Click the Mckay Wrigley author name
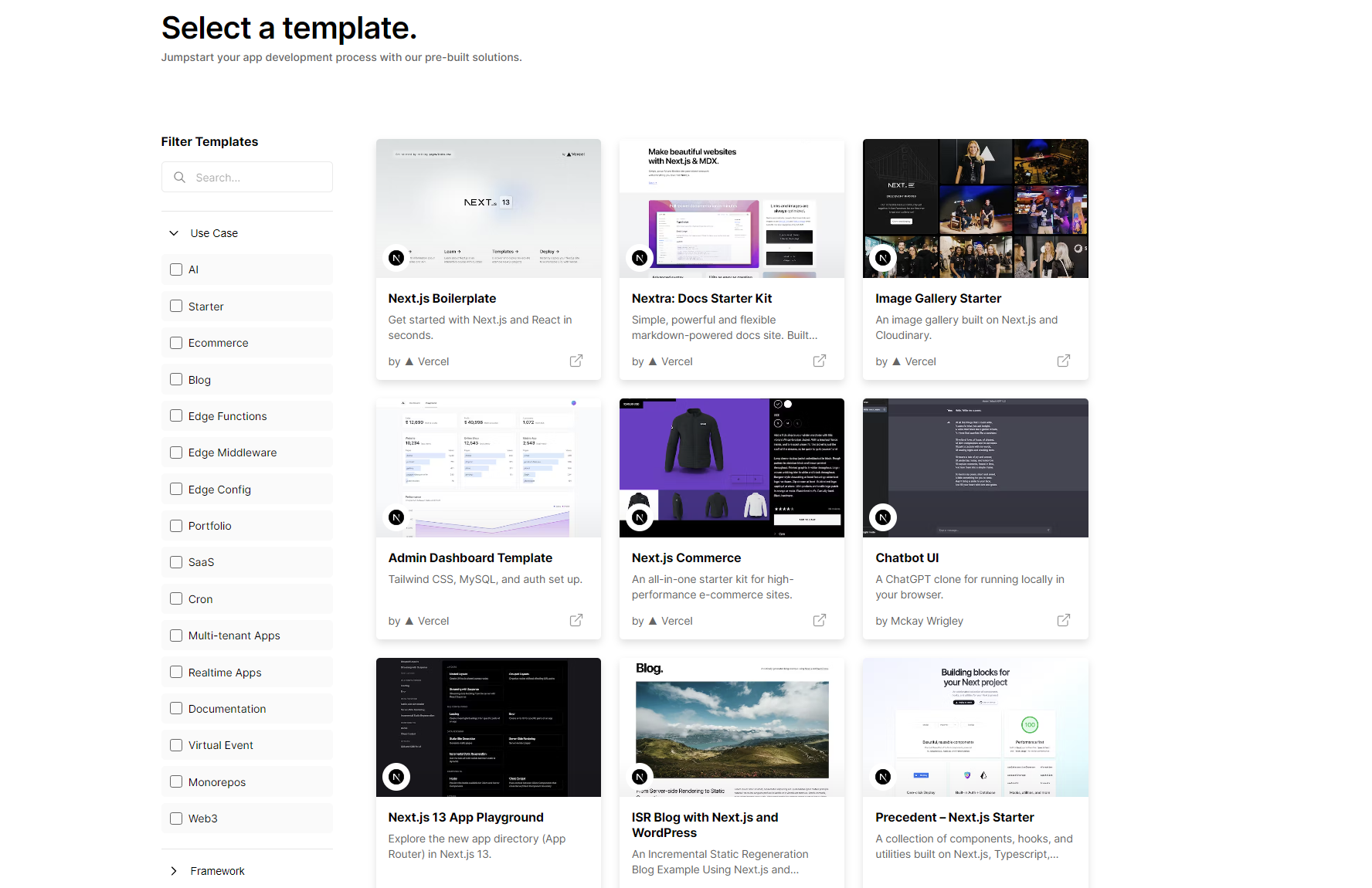Image resolution: width=1372 pixels, height=888 pixels. 926,621
